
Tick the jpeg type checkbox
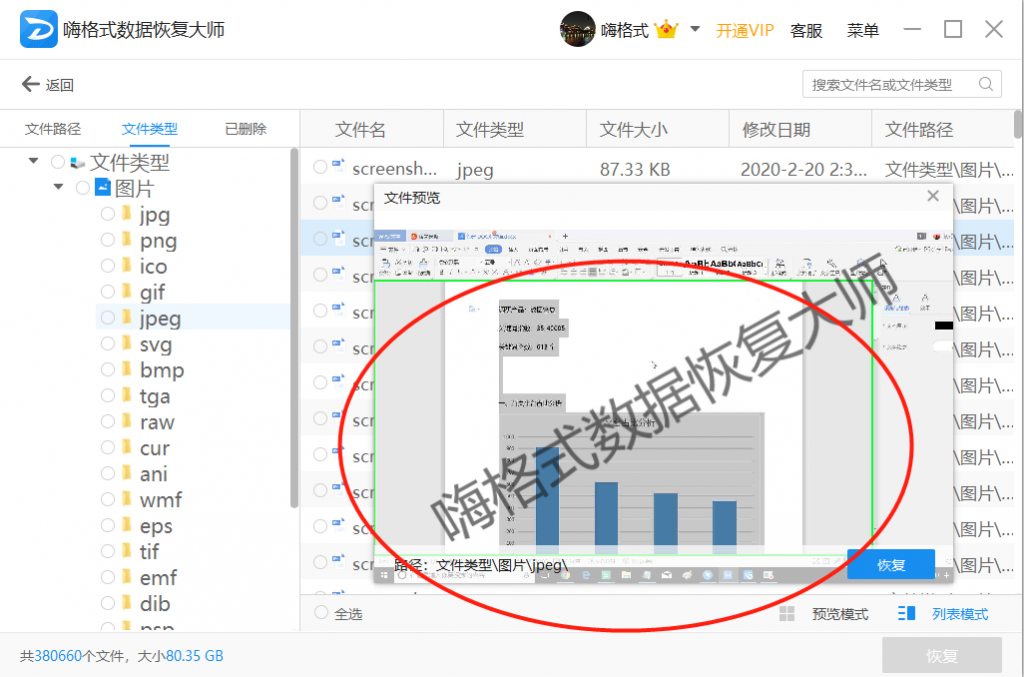[x=108, y=317]
